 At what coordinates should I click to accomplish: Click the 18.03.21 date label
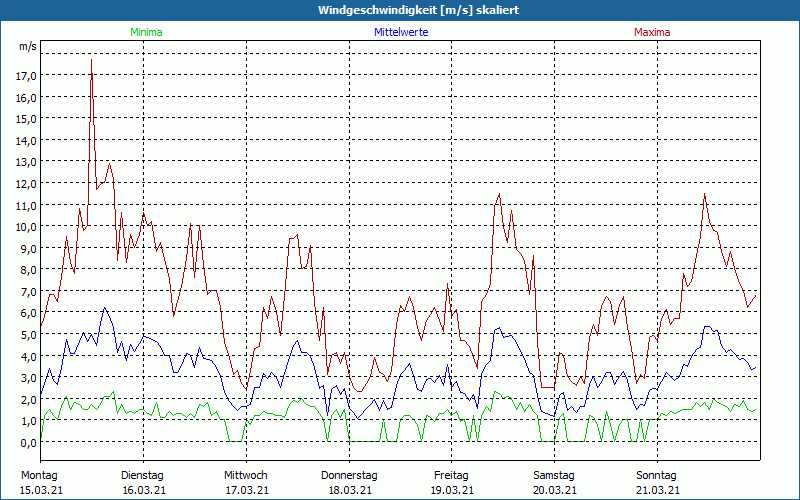coord(349,490)
